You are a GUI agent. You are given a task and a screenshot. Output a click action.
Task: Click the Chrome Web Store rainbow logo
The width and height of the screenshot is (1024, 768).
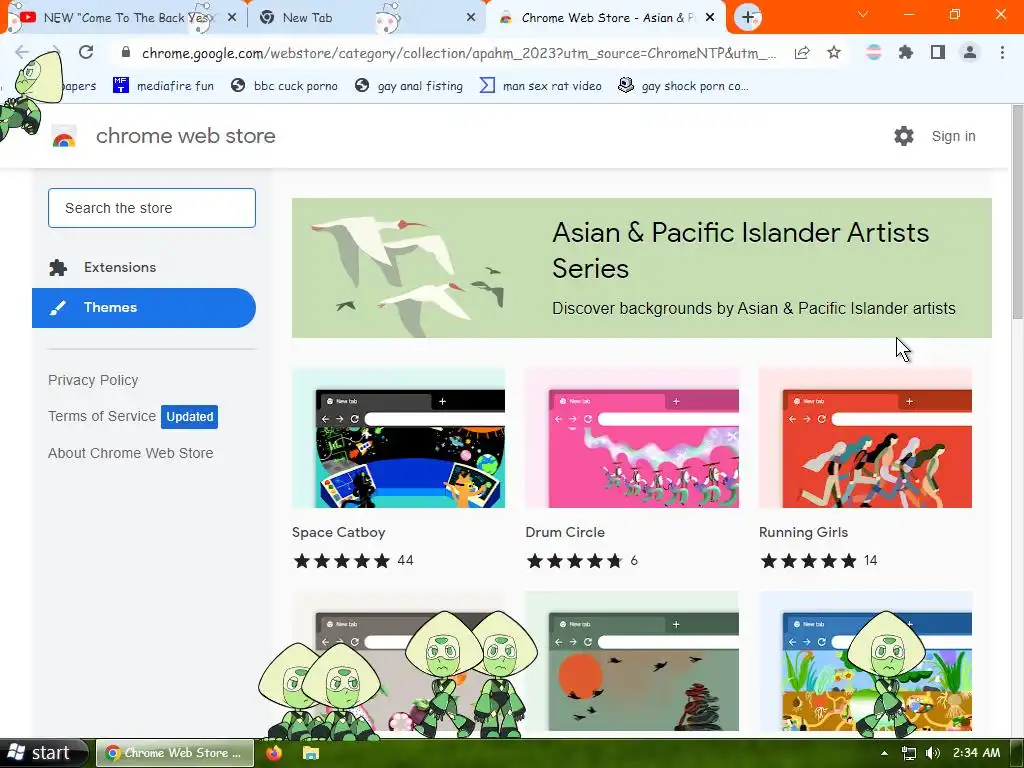64,136
